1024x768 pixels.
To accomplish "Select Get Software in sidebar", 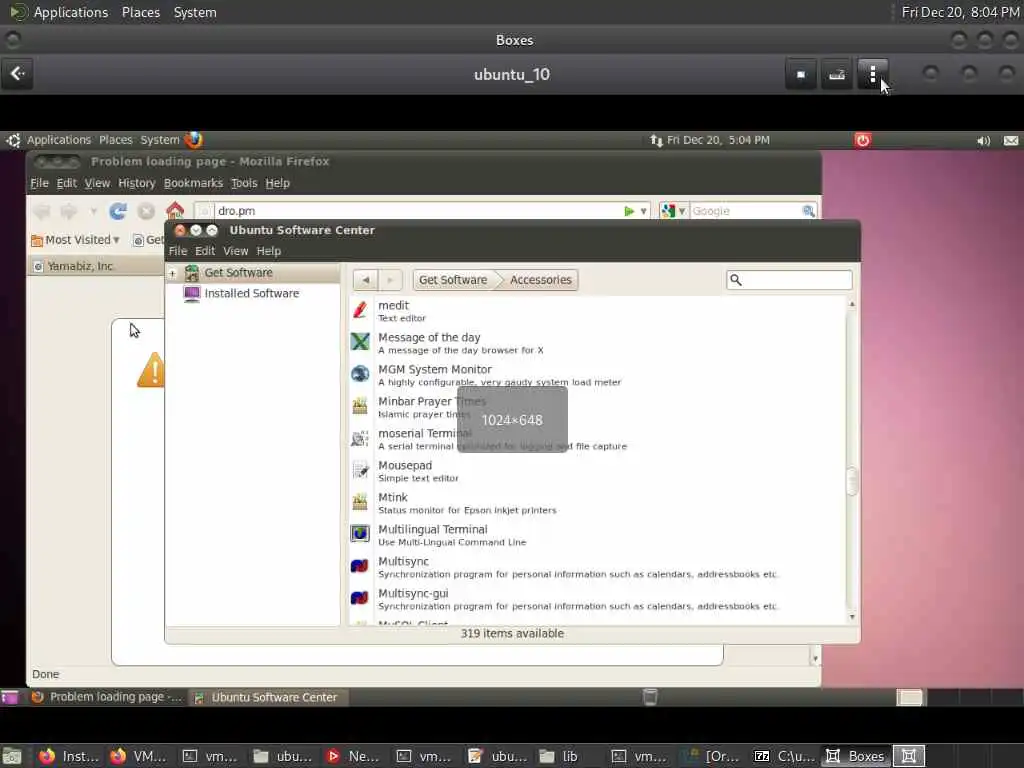I will click(x=238, y=272).
